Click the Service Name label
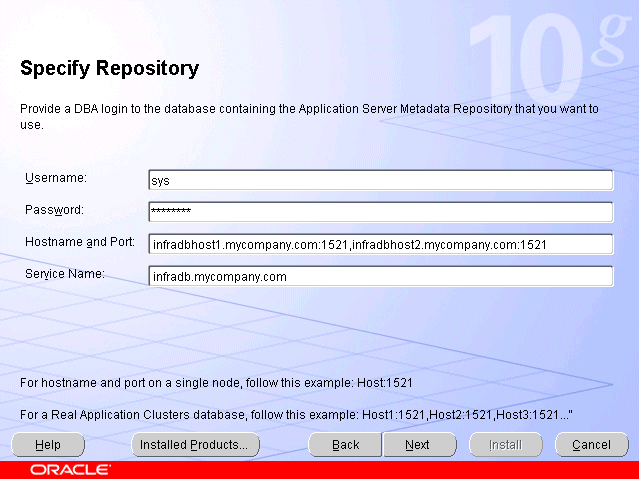The image size is (639, 479). 65,274
